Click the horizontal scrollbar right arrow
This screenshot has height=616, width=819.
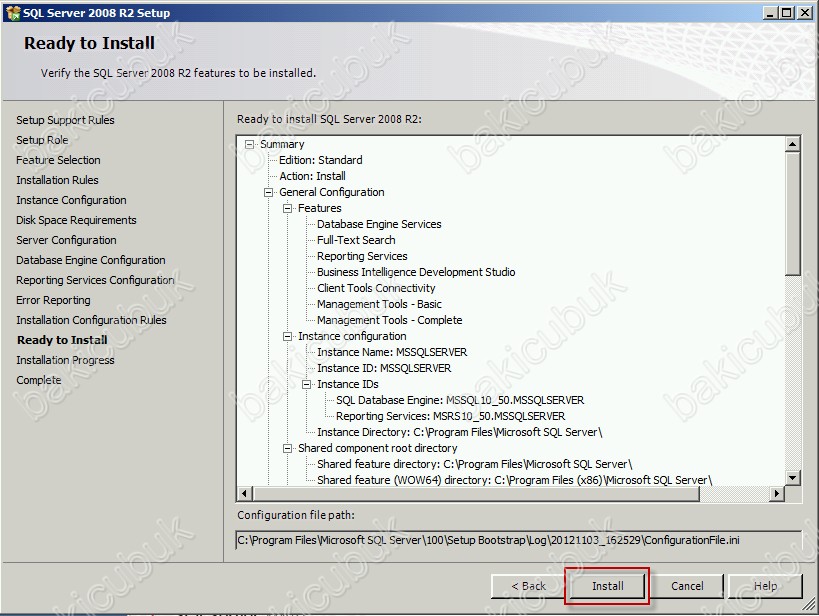(x=777, y=493)
